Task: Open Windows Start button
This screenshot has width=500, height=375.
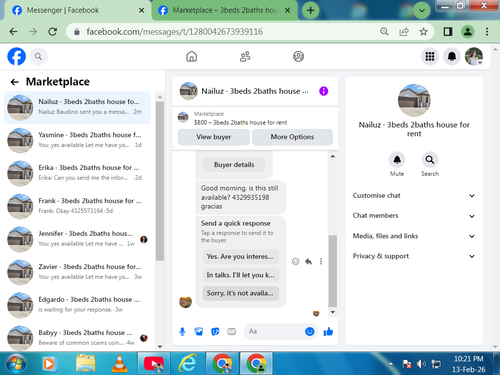Action: 16,364
